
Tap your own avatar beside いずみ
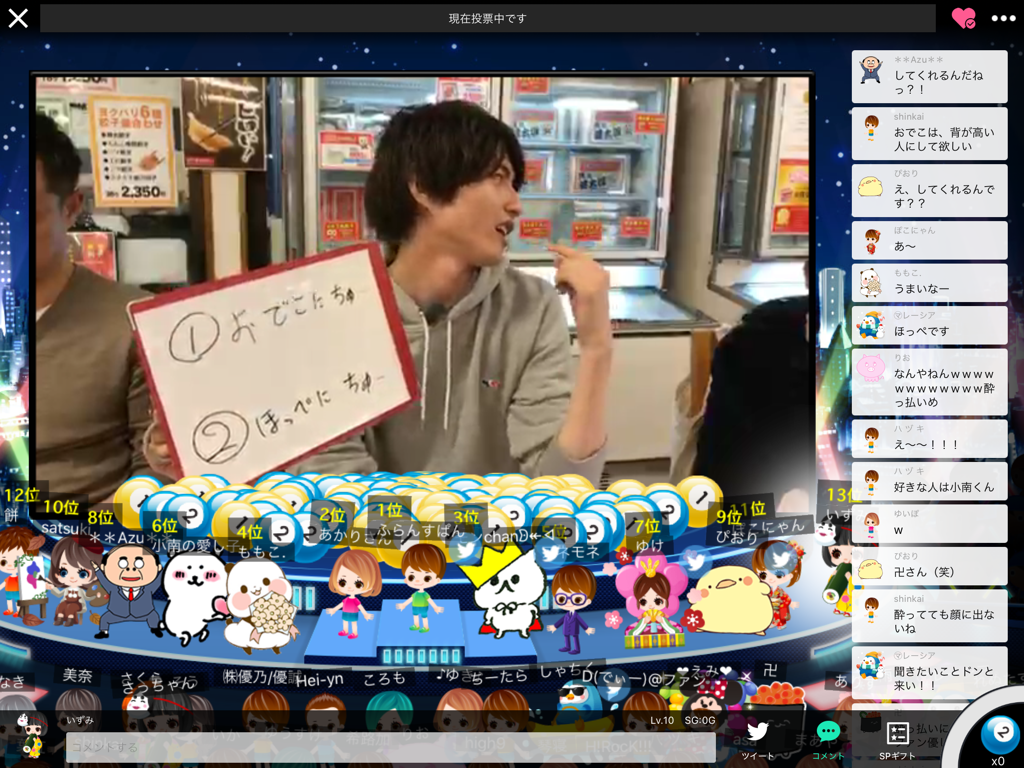coord(31,733)
